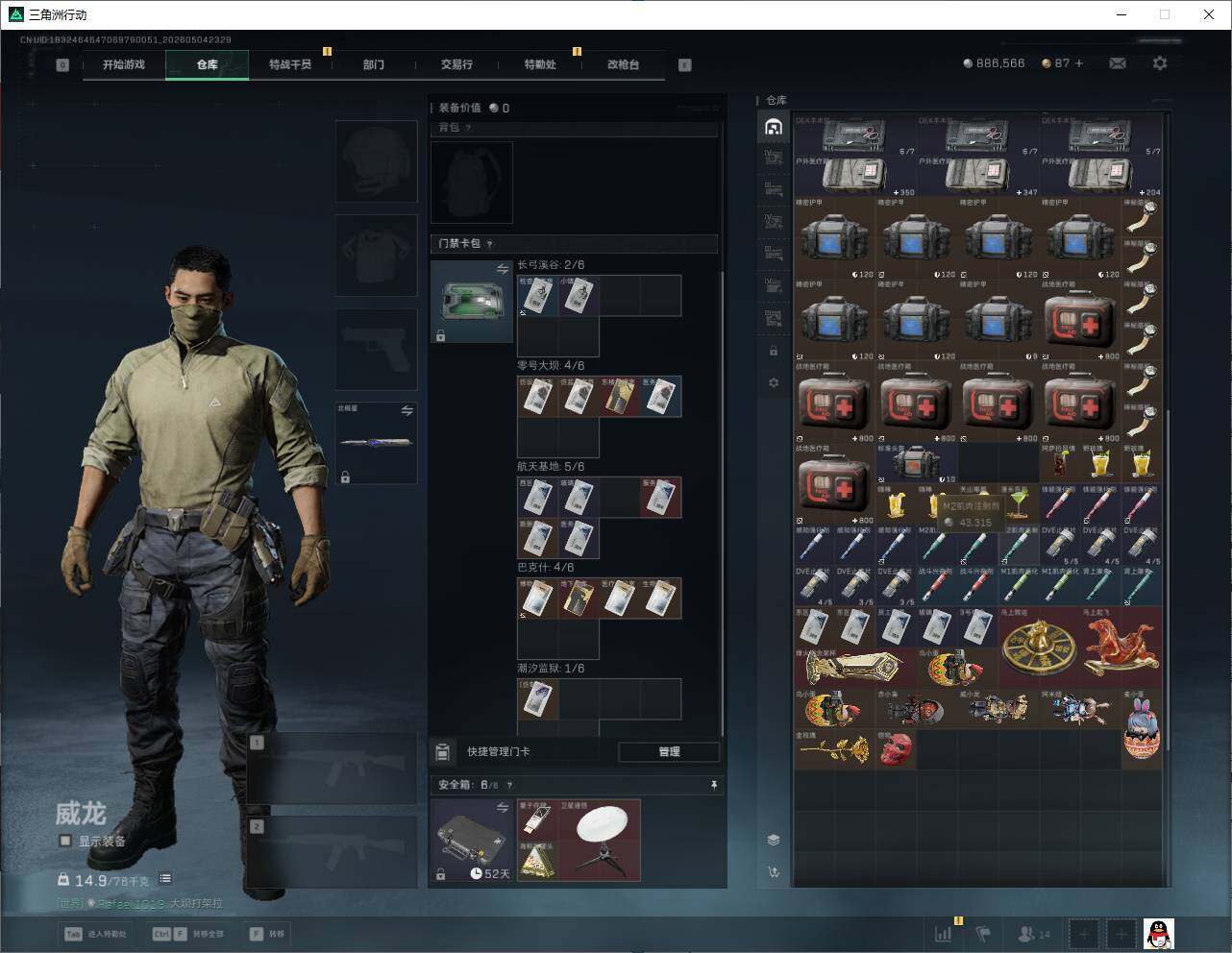
Task: Click the plus icon beside the 87 currency
Action: 1079,63
